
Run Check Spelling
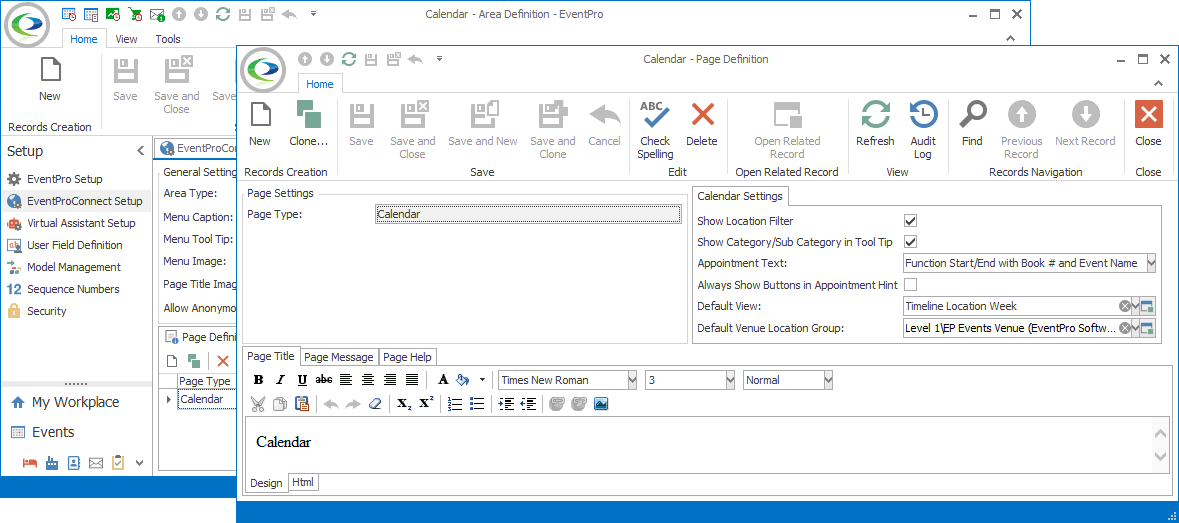pyautogui.click(x=655, y=130)
